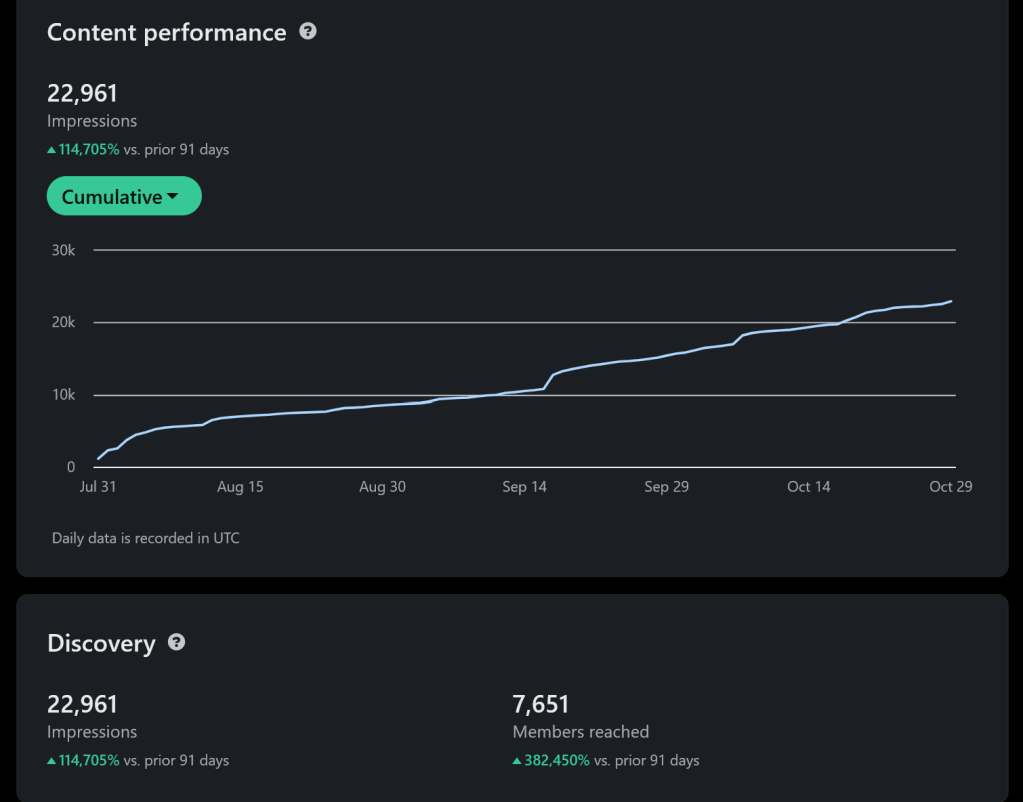
Task: Click green up-arrow under Content performance impressions
Action: coord(52,150)
